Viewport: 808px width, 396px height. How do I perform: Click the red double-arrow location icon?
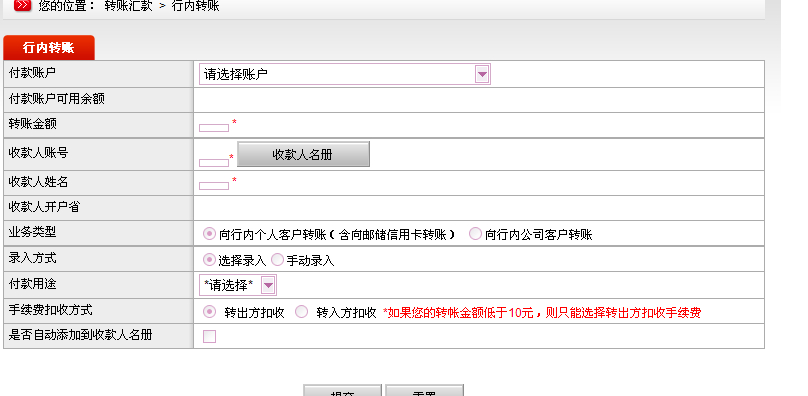[x=22, y=6]
